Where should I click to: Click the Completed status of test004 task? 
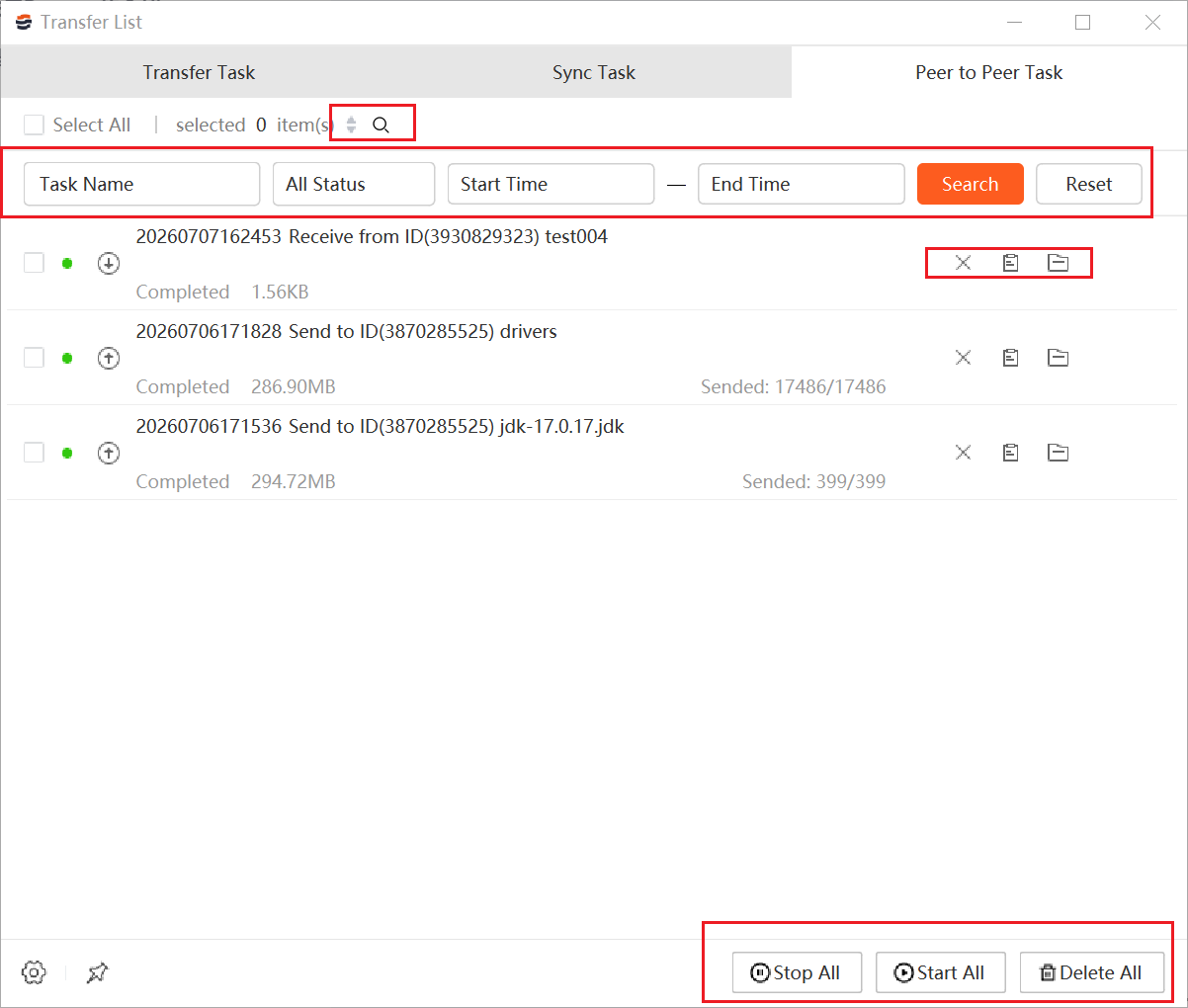(x=183, y=292)
